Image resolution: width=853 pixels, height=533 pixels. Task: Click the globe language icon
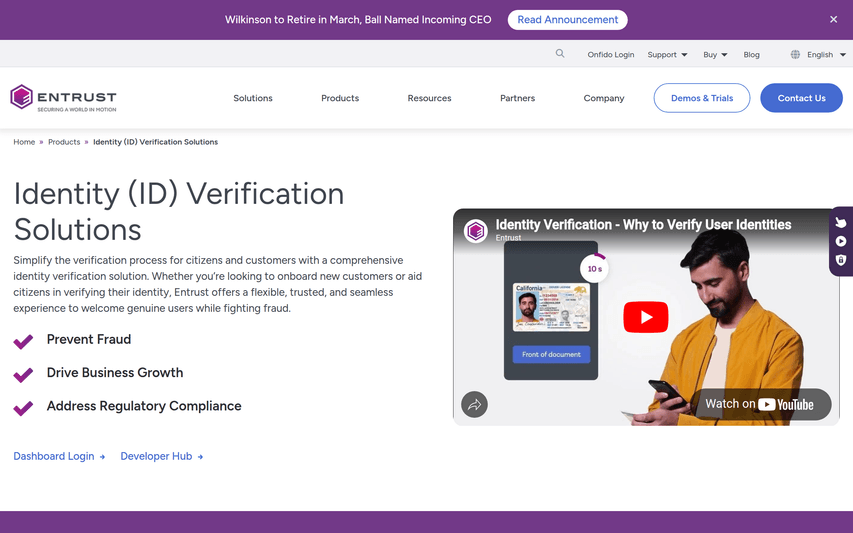point(795,55)
